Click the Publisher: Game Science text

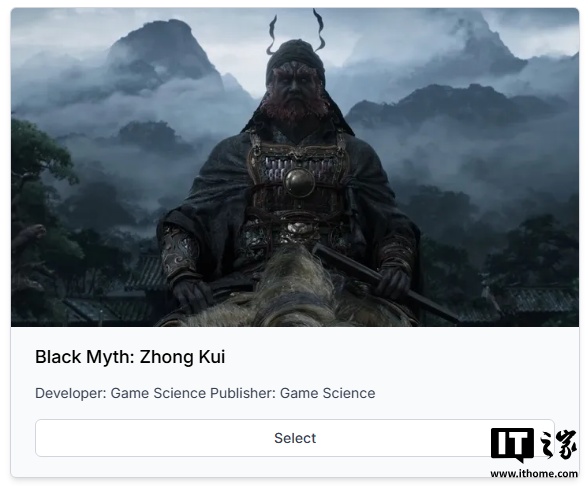[x=292, y=393]
